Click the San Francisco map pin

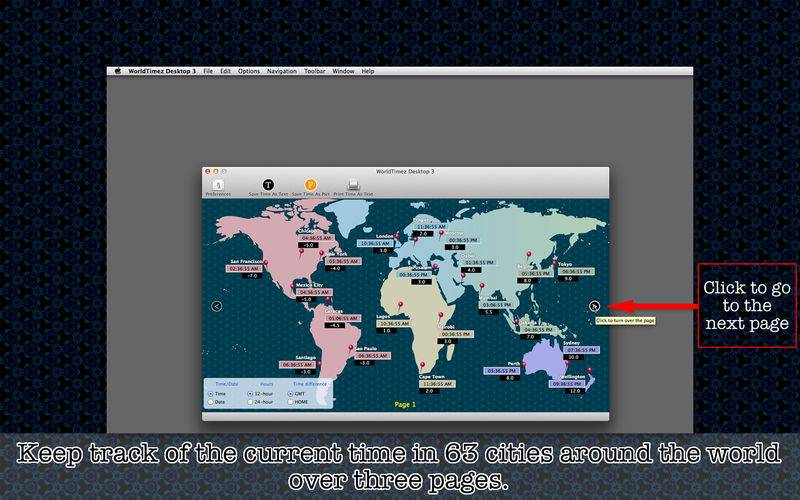click(x=266, y=263)
